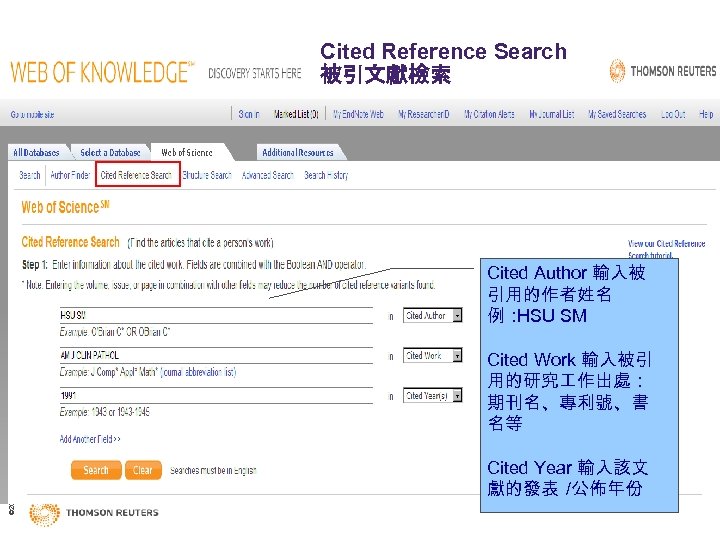The image size is (720, 540).
Task: Click the orange Search button
Action: pos(96,470)
